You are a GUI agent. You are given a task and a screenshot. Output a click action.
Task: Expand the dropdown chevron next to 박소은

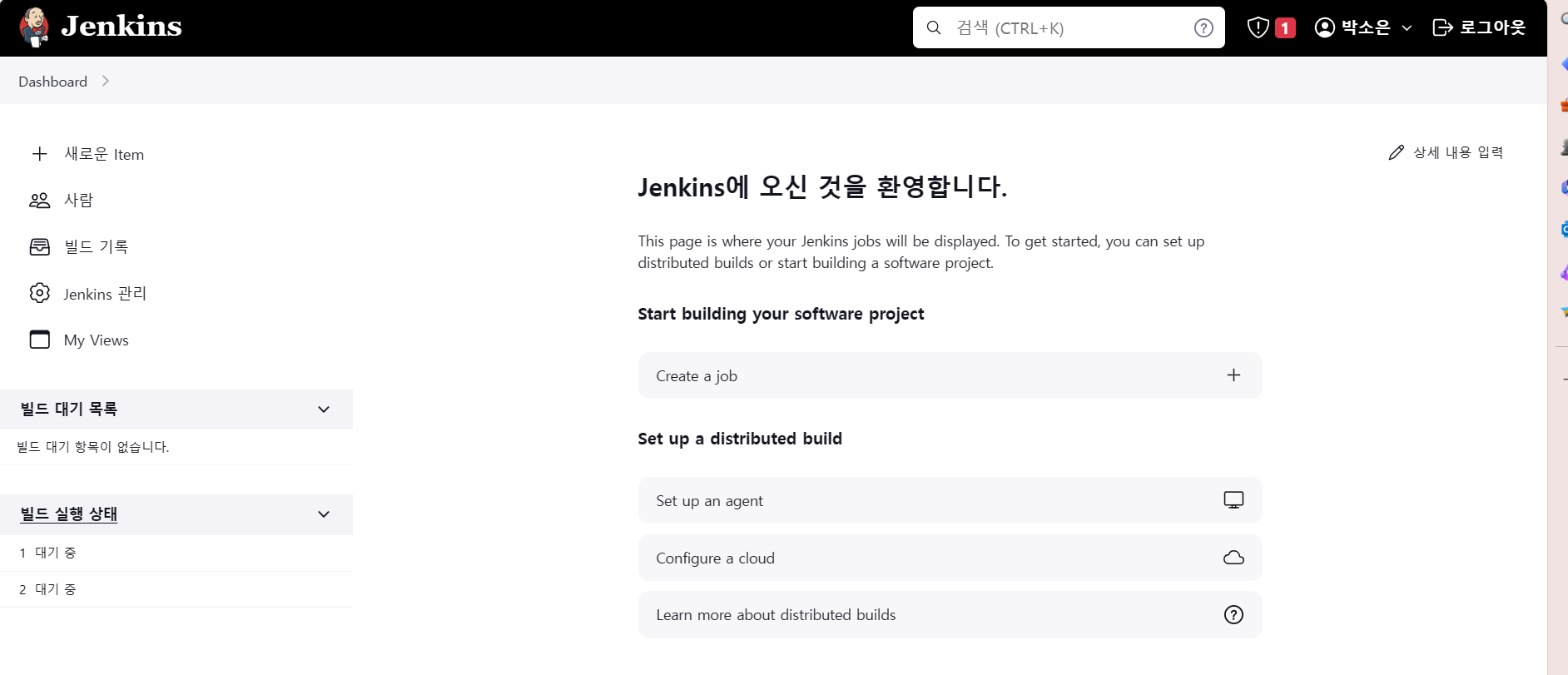(x=1407, y=28)
